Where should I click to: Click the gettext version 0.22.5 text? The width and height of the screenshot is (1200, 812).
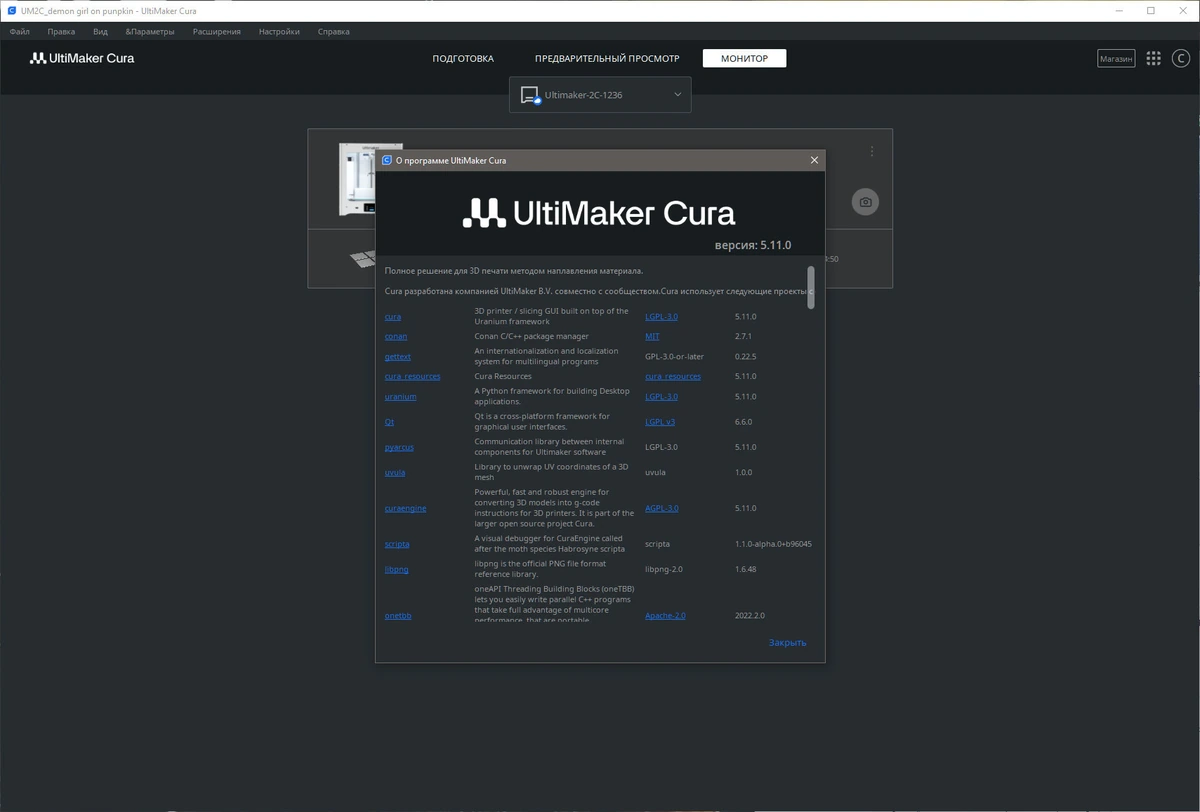click(x=746, y=357)
